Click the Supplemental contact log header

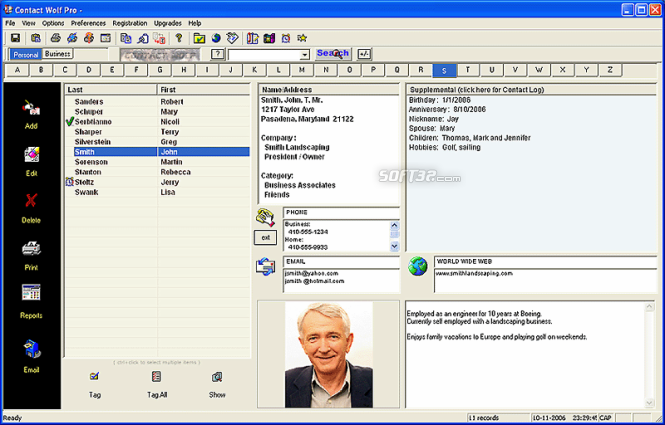(x=531, y=89)
